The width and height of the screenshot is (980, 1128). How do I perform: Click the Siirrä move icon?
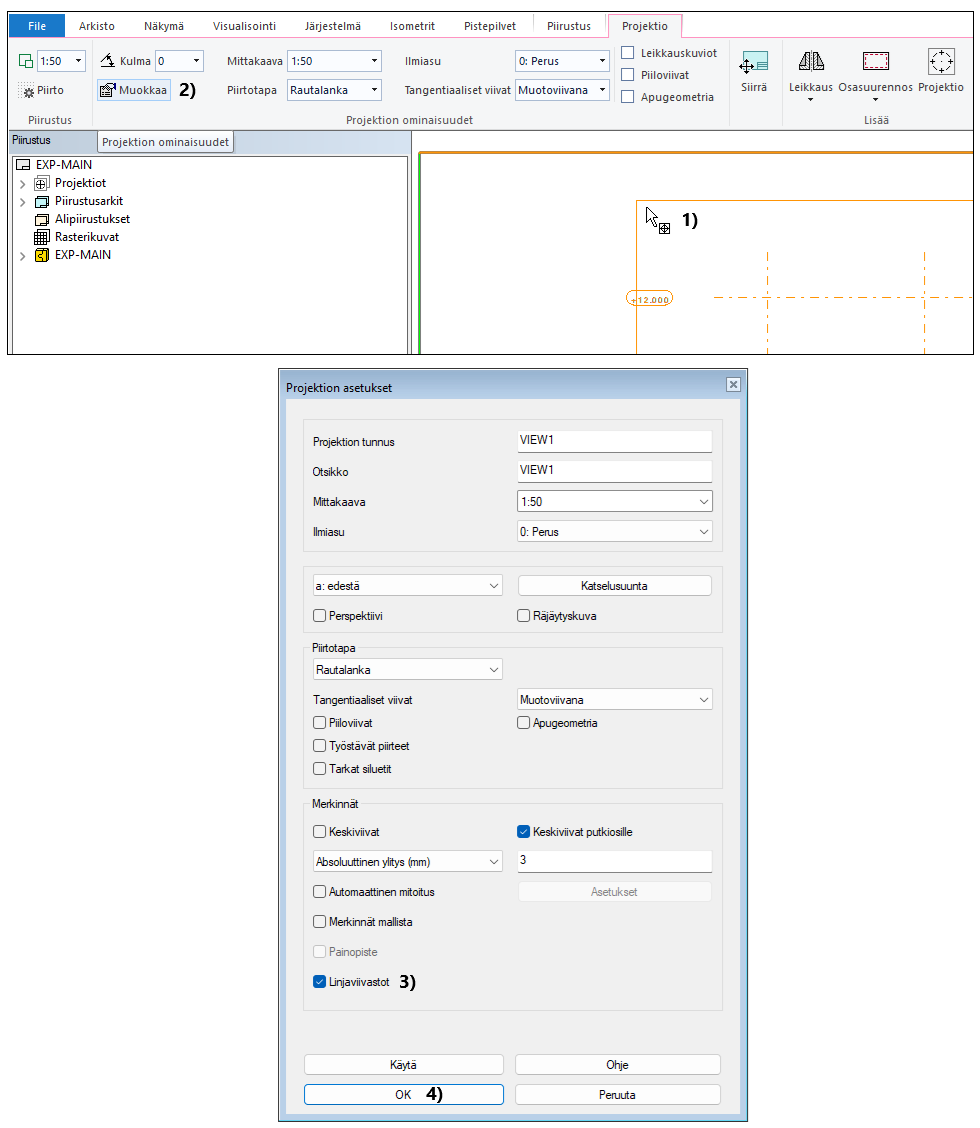pos(753,66)
